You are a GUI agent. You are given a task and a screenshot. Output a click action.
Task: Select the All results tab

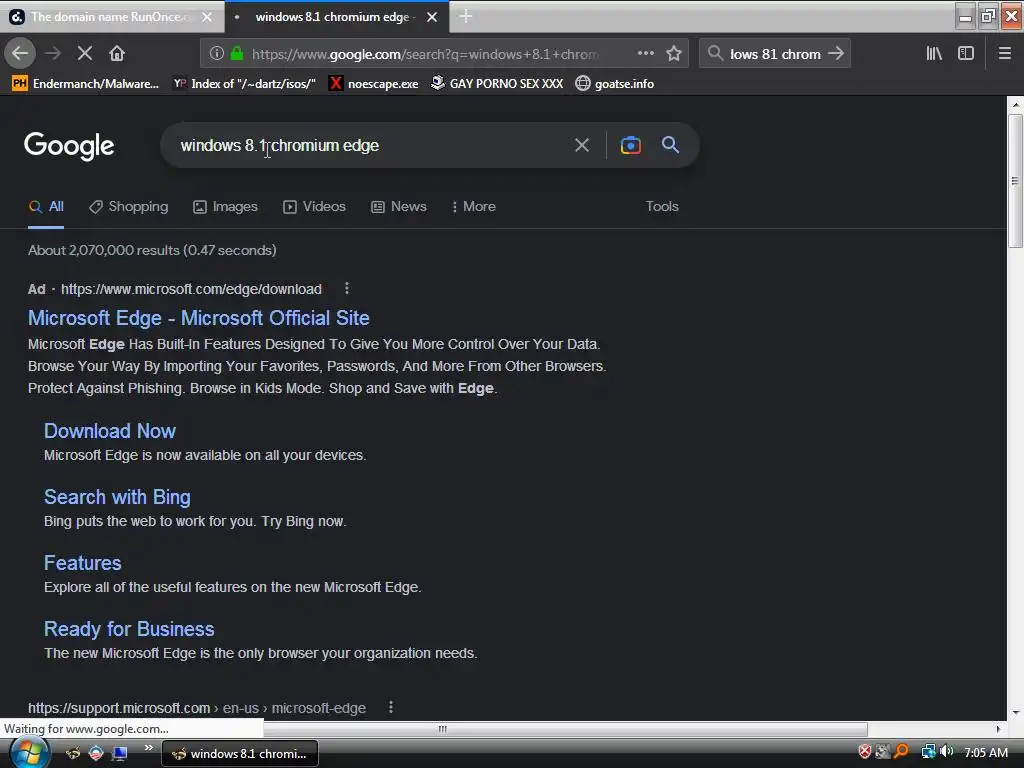coord(46,206)
